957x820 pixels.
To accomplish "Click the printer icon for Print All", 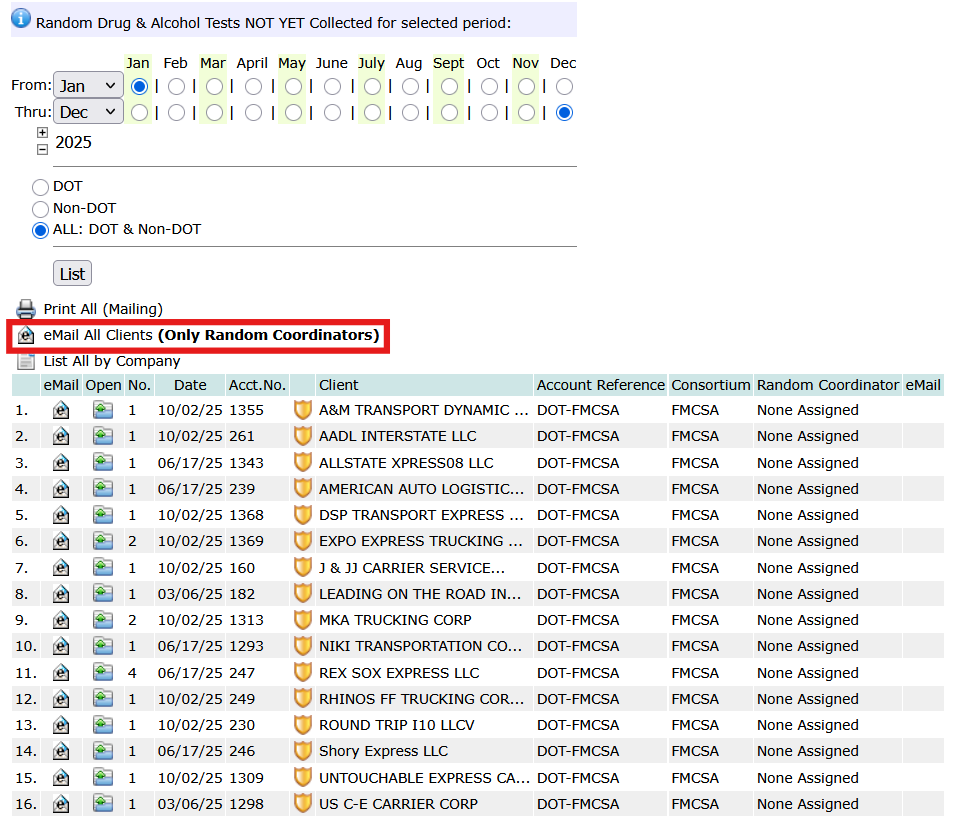I will (26, 309).
